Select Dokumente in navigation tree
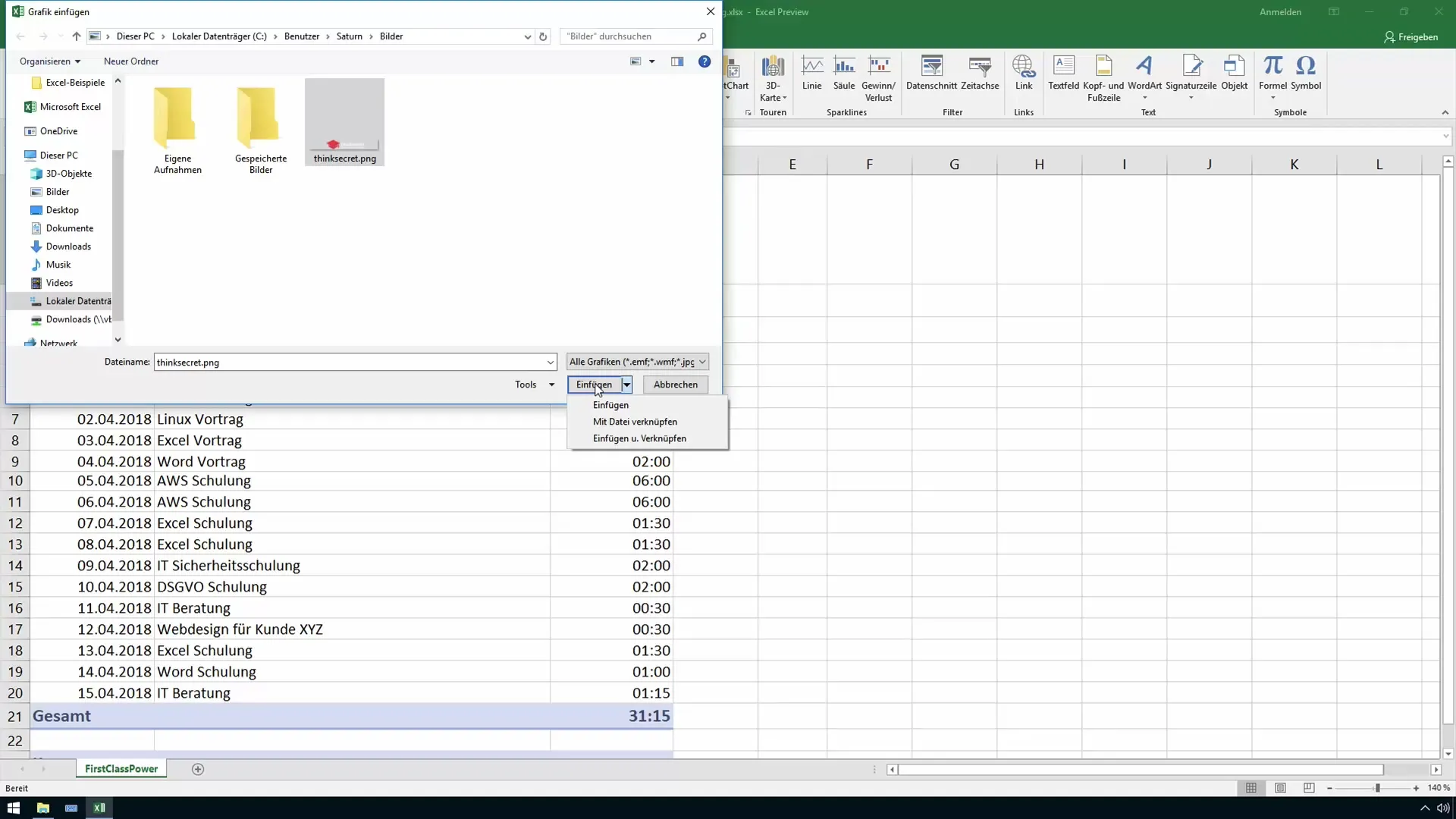The width and height of the screenshot is (1456, 819). point(70,228)
